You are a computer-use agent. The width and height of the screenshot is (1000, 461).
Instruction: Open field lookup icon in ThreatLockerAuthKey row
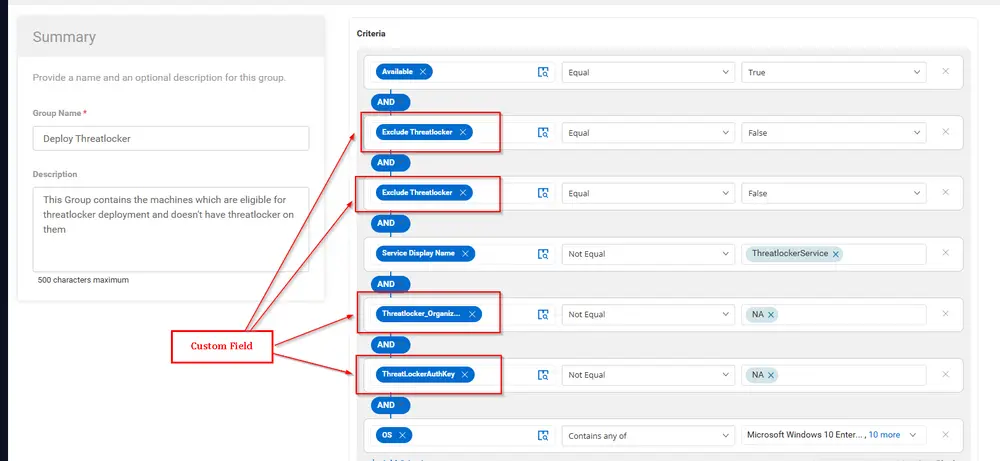[x=543, y=375]
